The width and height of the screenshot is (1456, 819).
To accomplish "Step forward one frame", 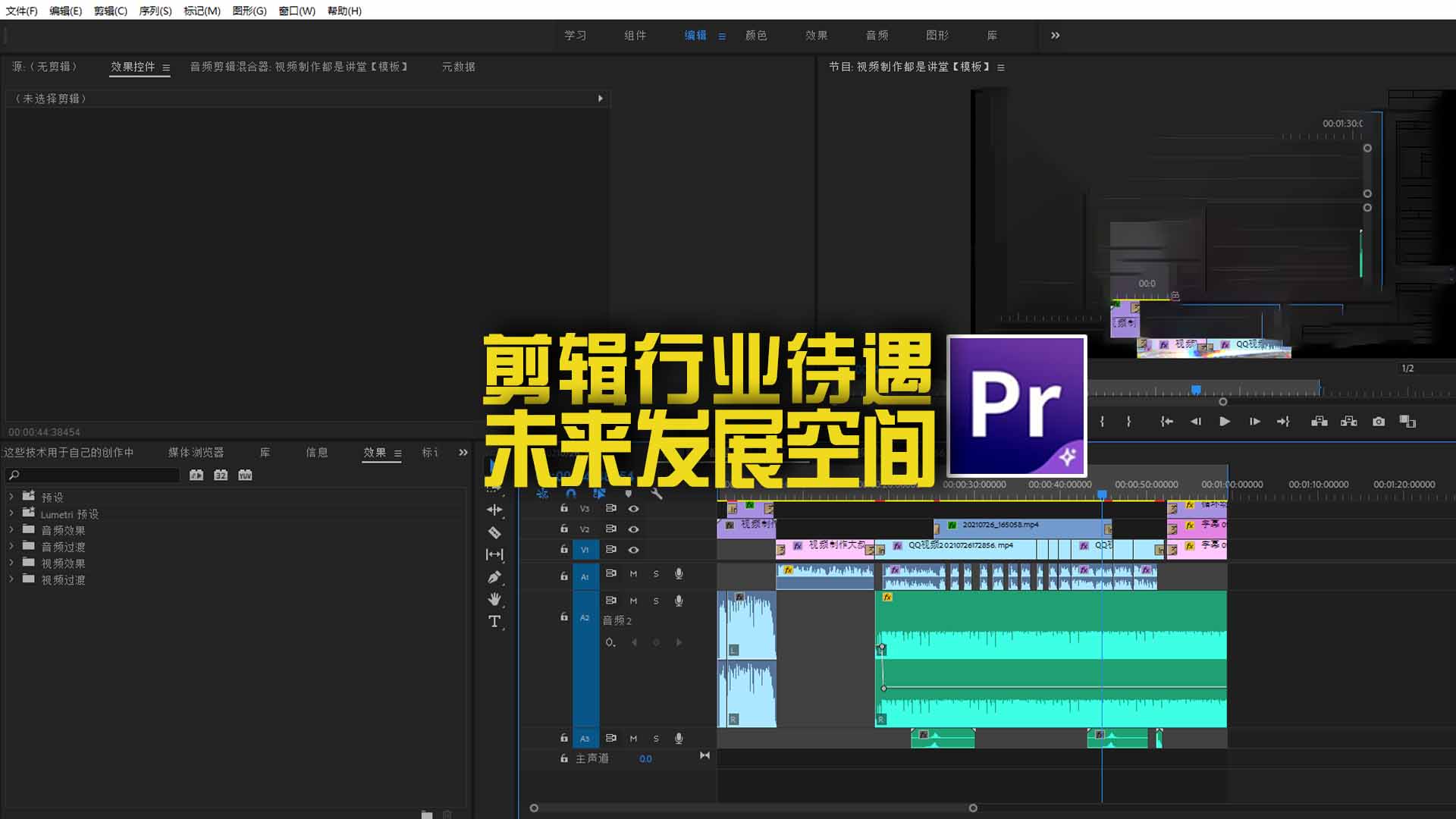I will (1255, 422).
